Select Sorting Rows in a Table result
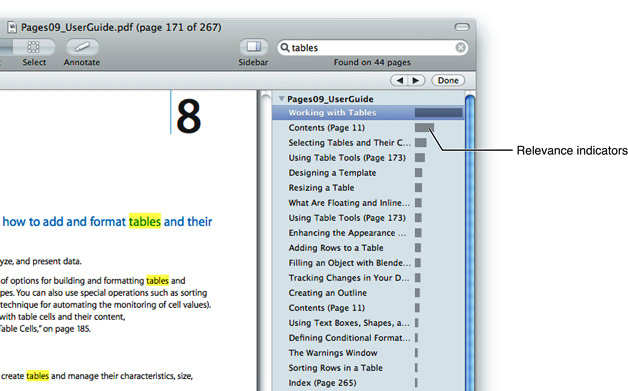The width and height of the screenshot is (628, 391). pyautogui.click(x=368, y=368)
